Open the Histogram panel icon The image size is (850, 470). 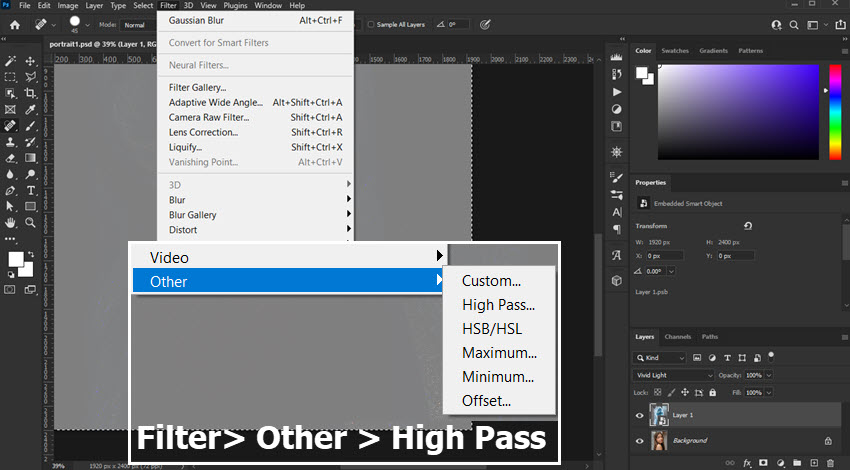coord(616,57)
